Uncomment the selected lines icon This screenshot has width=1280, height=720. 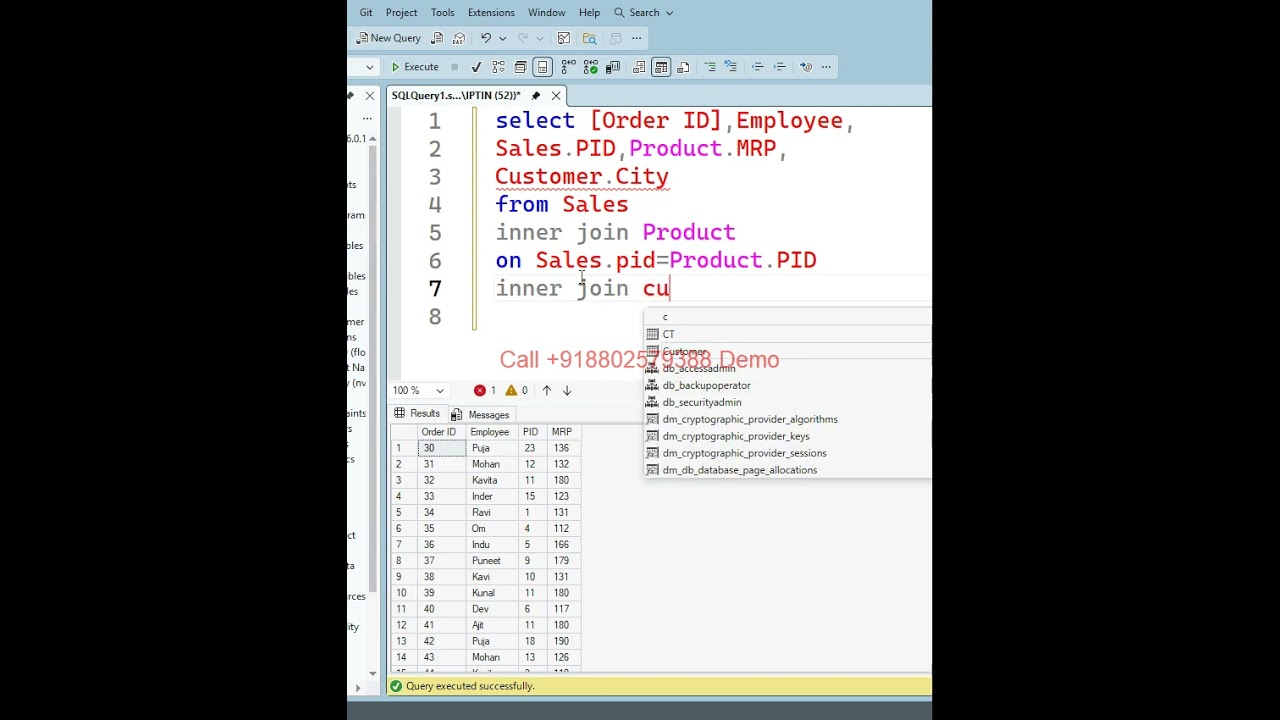point(731,67)
